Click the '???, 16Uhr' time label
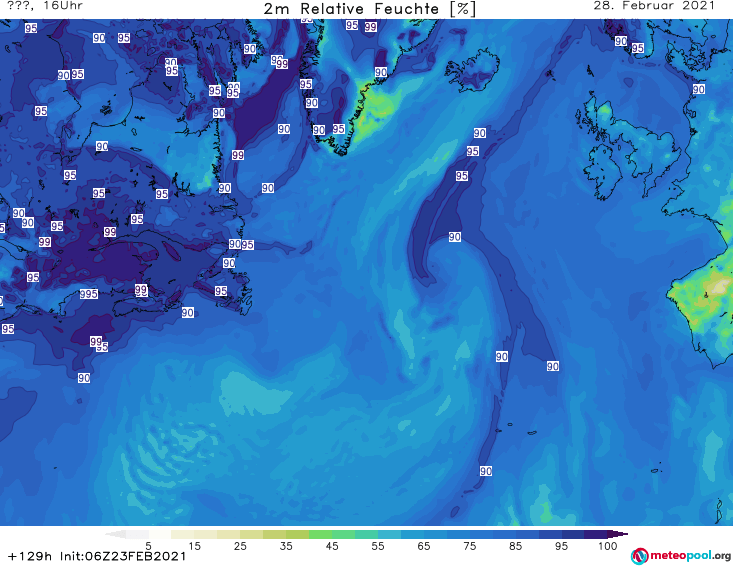This screenshot has width=733, height=566. click(45, 6)
